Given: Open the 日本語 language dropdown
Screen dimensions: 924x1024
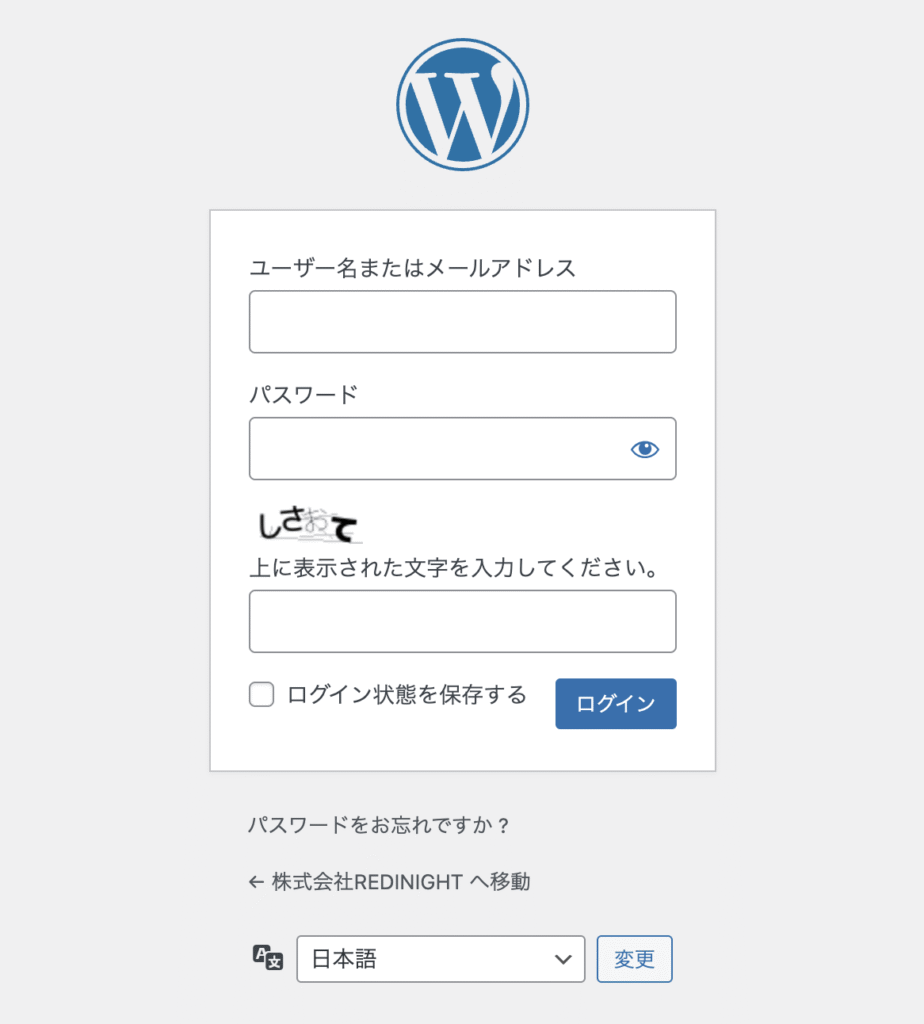Looking at the screenshot, I should (x=440, y=960).
